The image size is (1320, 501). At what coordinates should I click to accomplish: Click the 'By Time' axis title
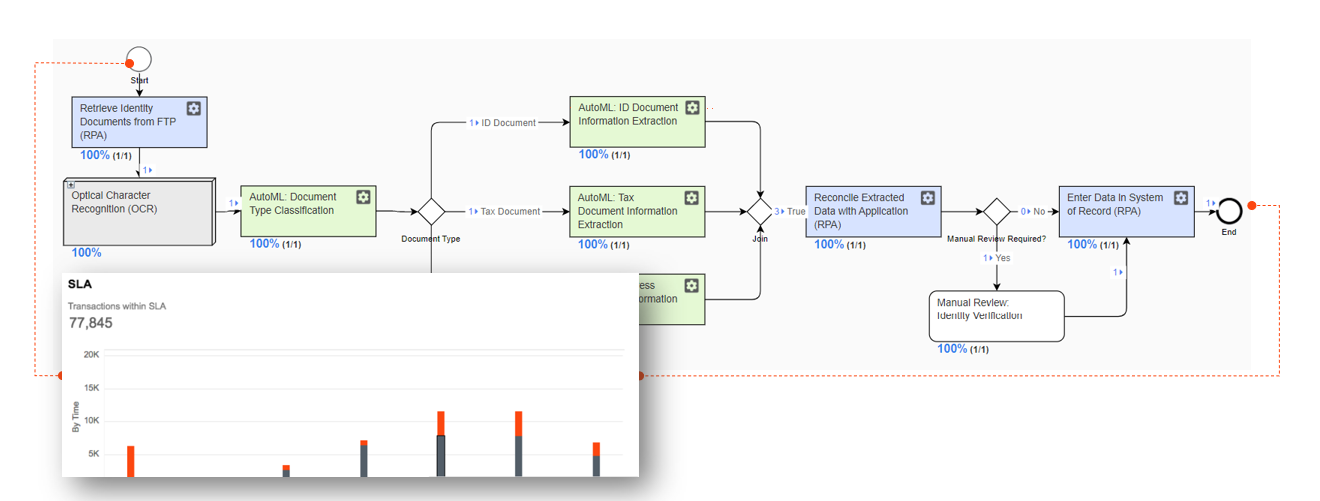tap(75, 416)
